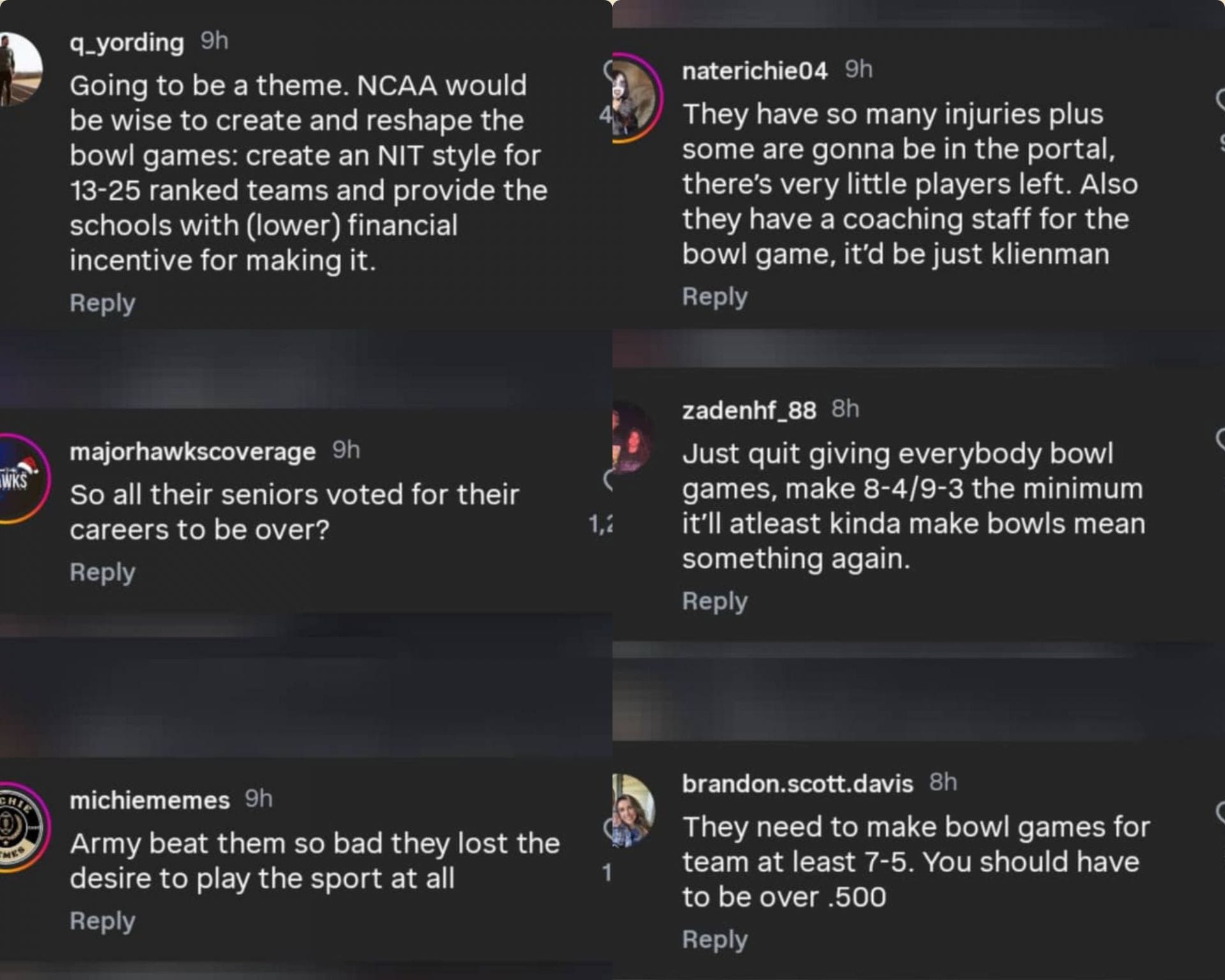Reply to q_yording's NCAA bowl comment

pos(102,303)
